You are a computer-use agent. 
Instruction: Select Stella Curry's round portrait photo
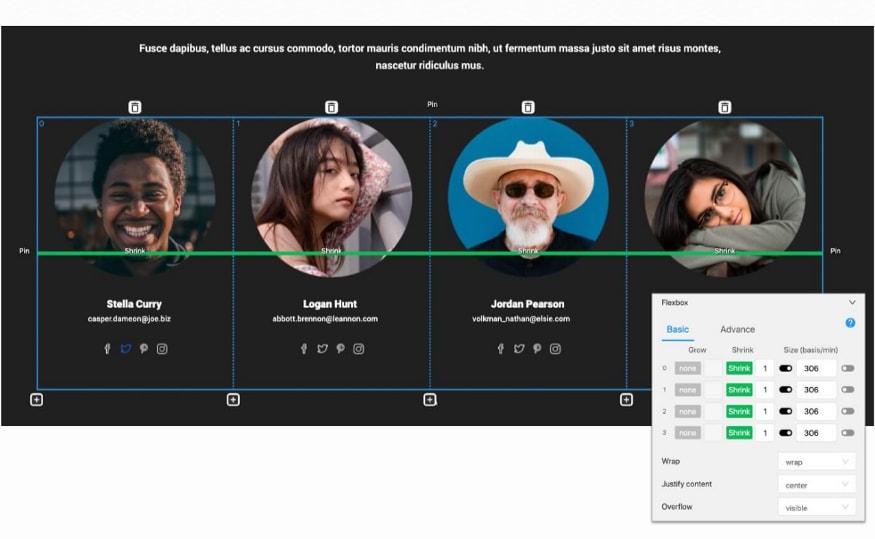(x=135, y=197)
